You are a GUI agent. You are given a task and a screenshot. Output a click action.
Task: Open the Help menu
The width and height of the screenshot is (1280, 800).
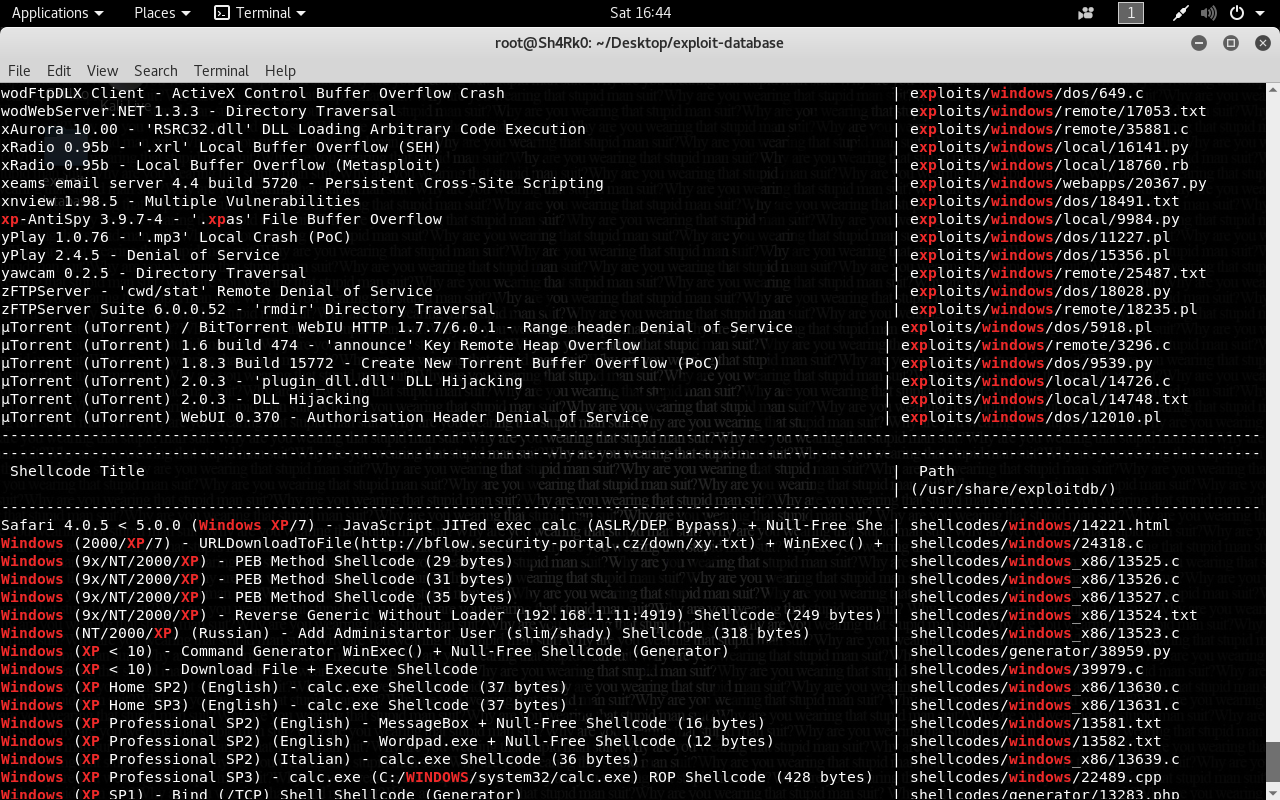point(280,71)
